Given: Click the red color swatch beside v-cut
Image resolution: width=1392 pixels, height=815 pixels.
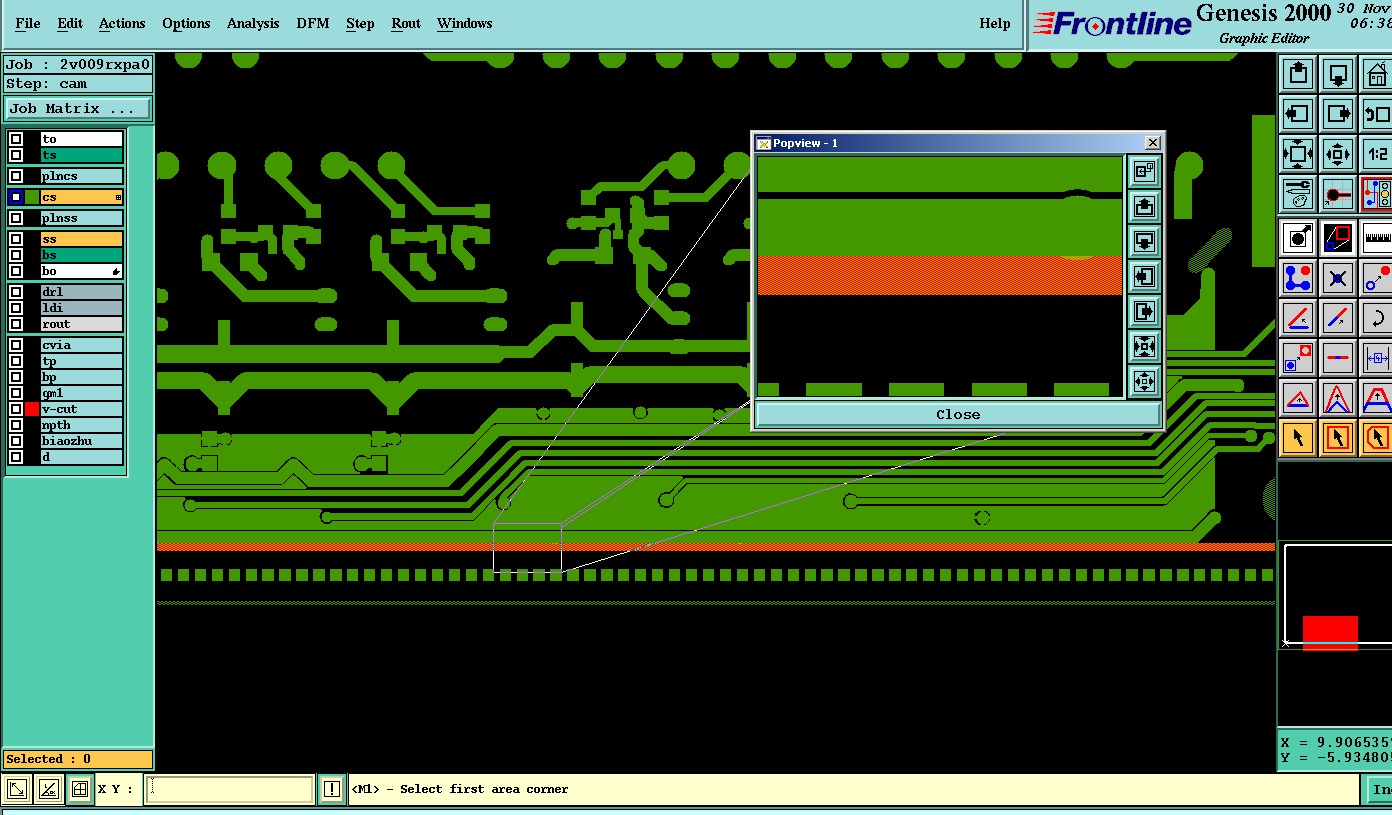Looking at the screenshot, I should pos(32,409).
